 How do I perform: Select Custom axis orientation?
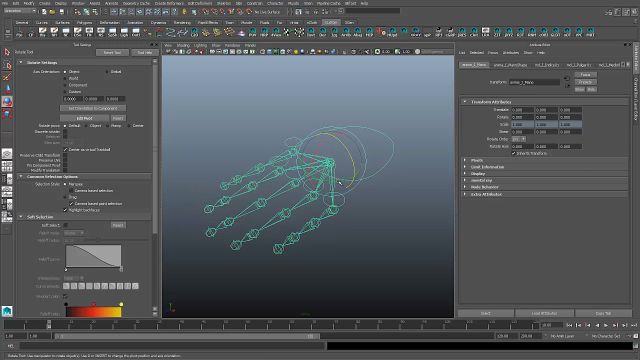65,92
